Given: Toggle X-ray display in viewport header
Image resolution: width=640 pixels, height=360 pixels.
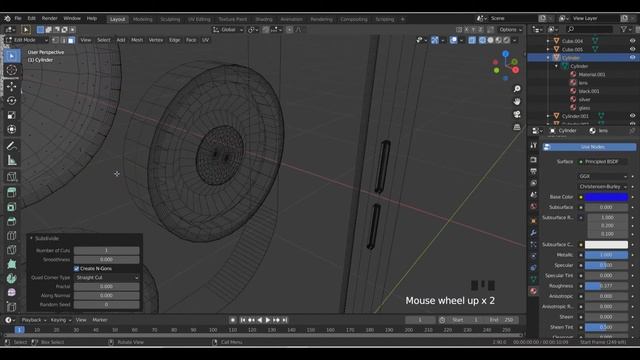Looking at the screenshot, I should tap(472, 40).
